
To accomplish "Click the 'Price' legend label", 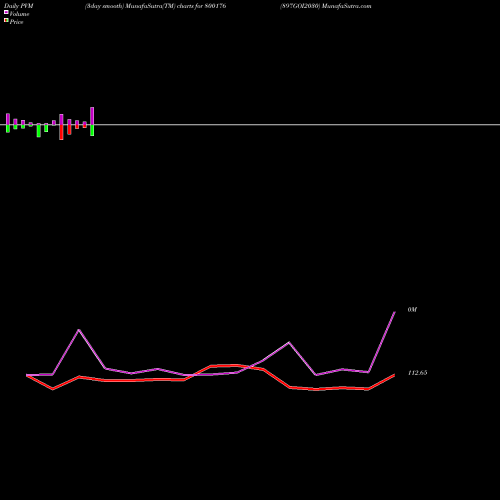I will coord(16,22).
